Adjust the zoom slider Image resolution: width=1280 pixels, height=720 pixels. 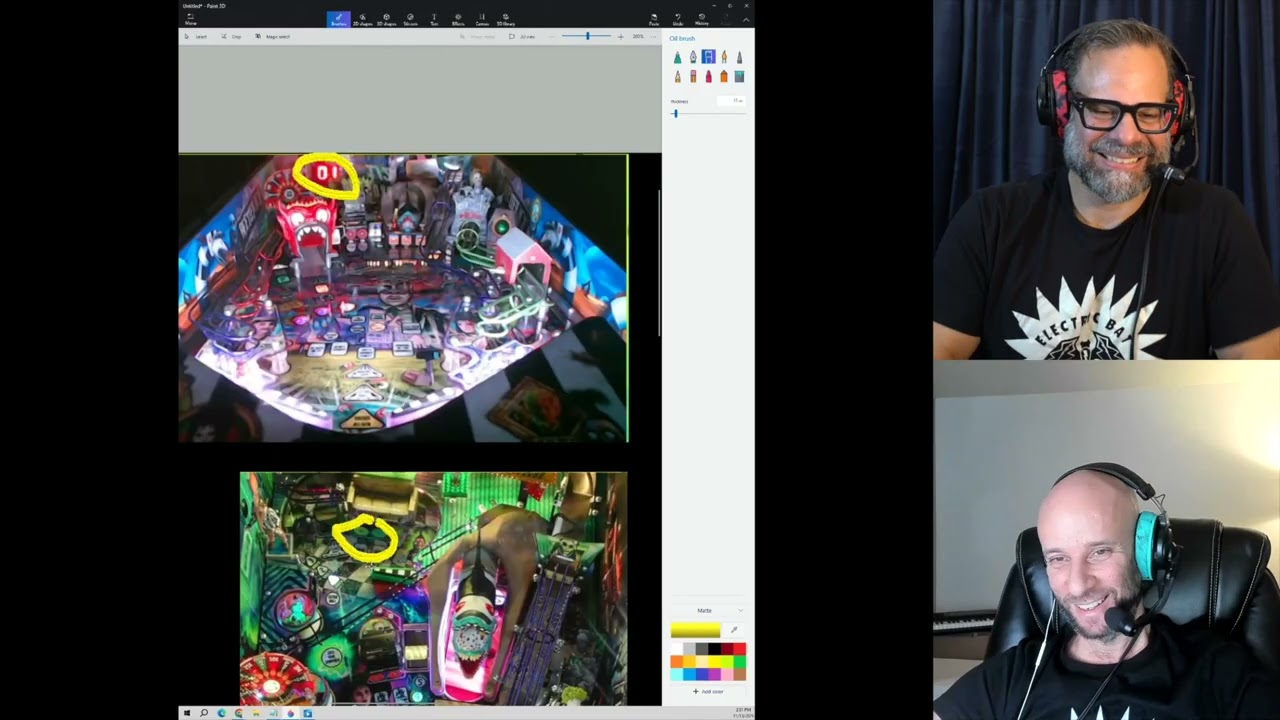coord(588,36)
